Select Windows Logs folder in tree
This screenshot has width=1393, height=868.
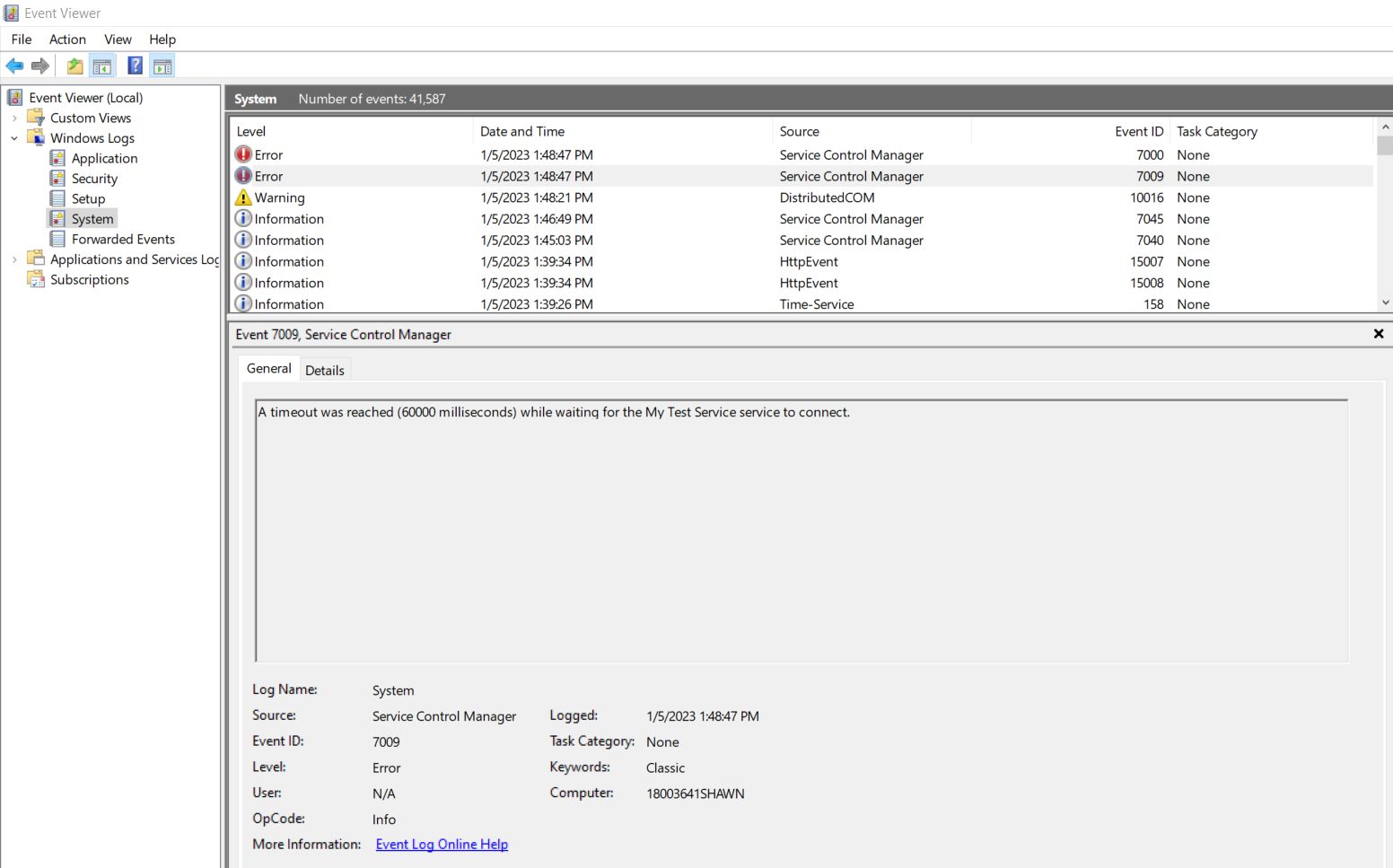[92, 138]
